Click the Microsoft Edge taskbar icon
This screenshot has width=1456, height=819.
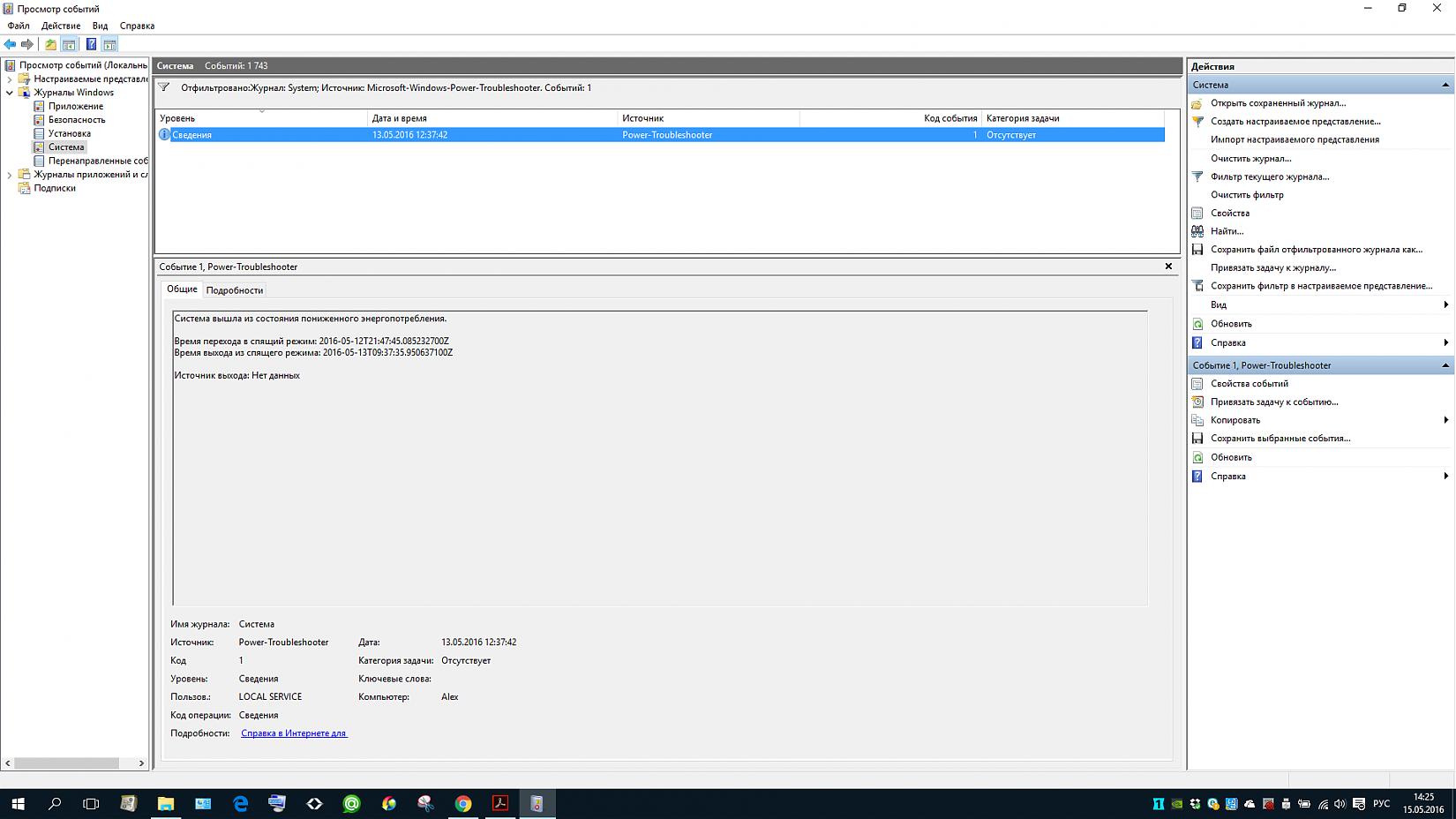pos(240,803)
